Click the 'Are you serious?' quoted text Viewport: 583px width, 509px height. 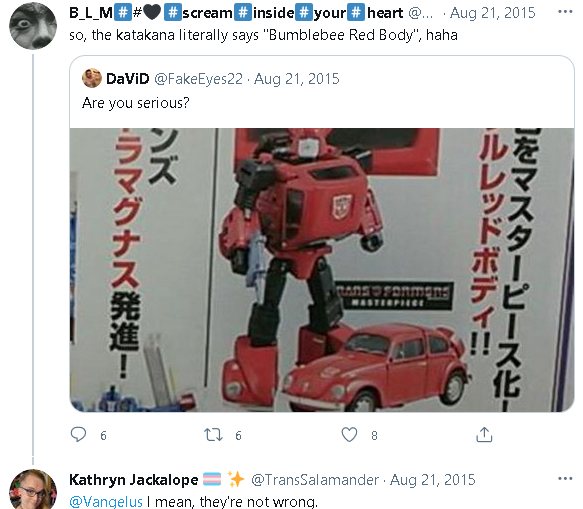coord(136,103)
